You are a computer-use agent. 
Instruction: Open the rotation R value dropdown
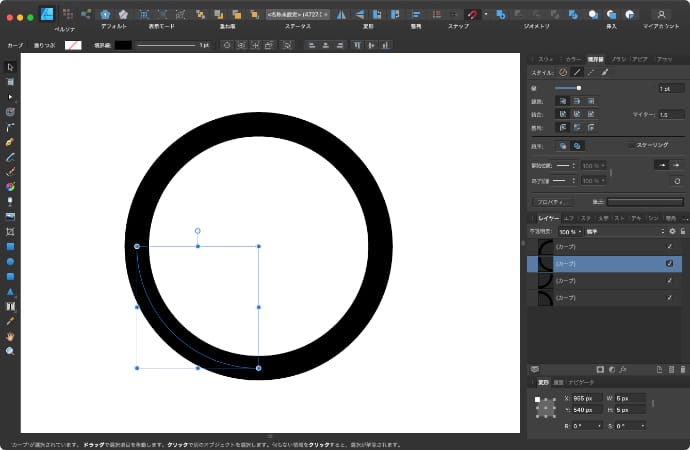tap(589, 425)
